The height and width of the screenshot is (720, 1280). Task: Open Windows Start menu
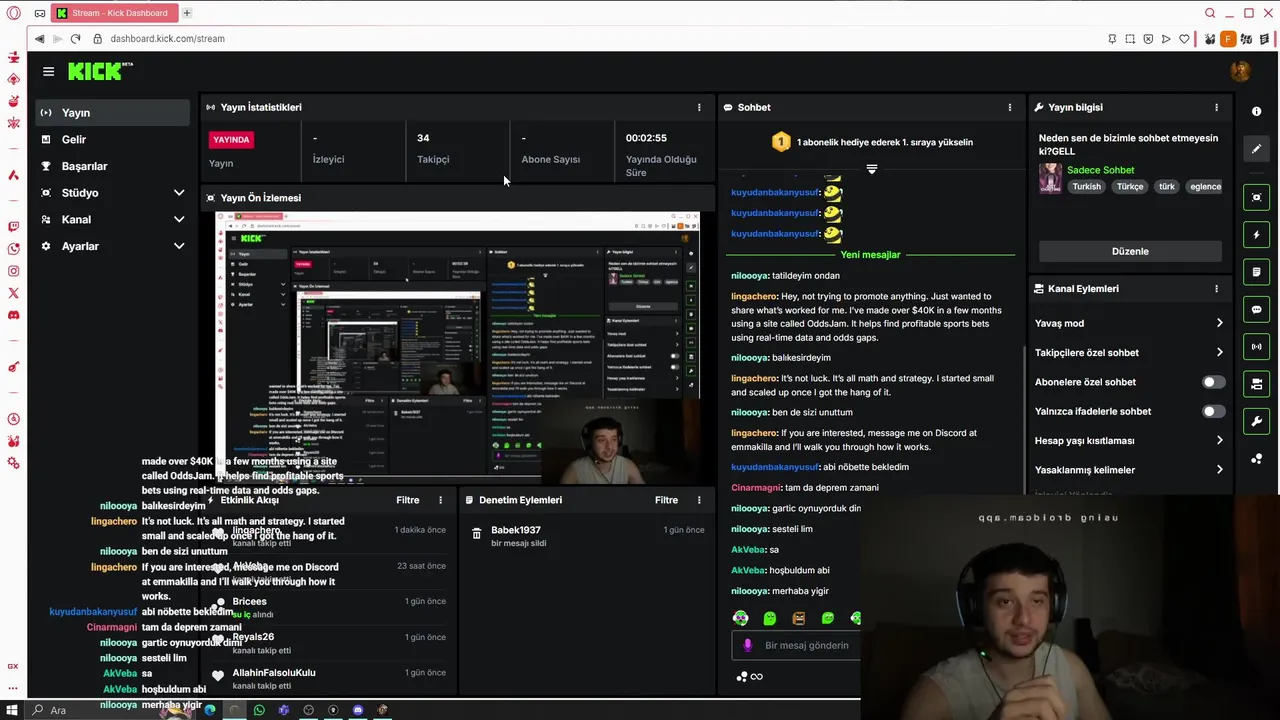[x=12, y=710]
